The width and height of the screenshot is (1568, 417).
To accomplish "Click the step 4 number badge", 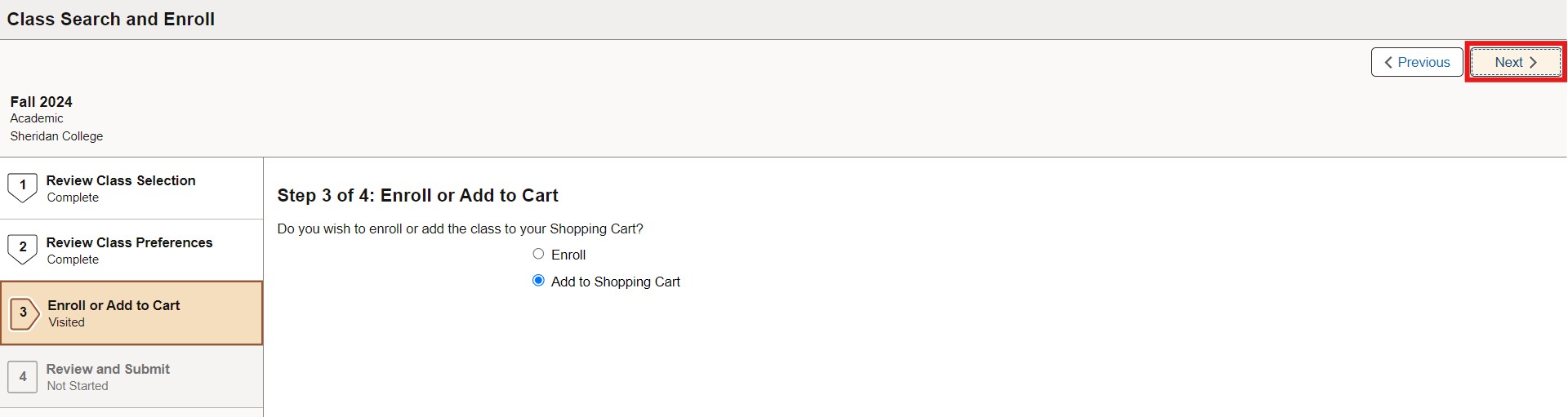I will coord(22,376).
